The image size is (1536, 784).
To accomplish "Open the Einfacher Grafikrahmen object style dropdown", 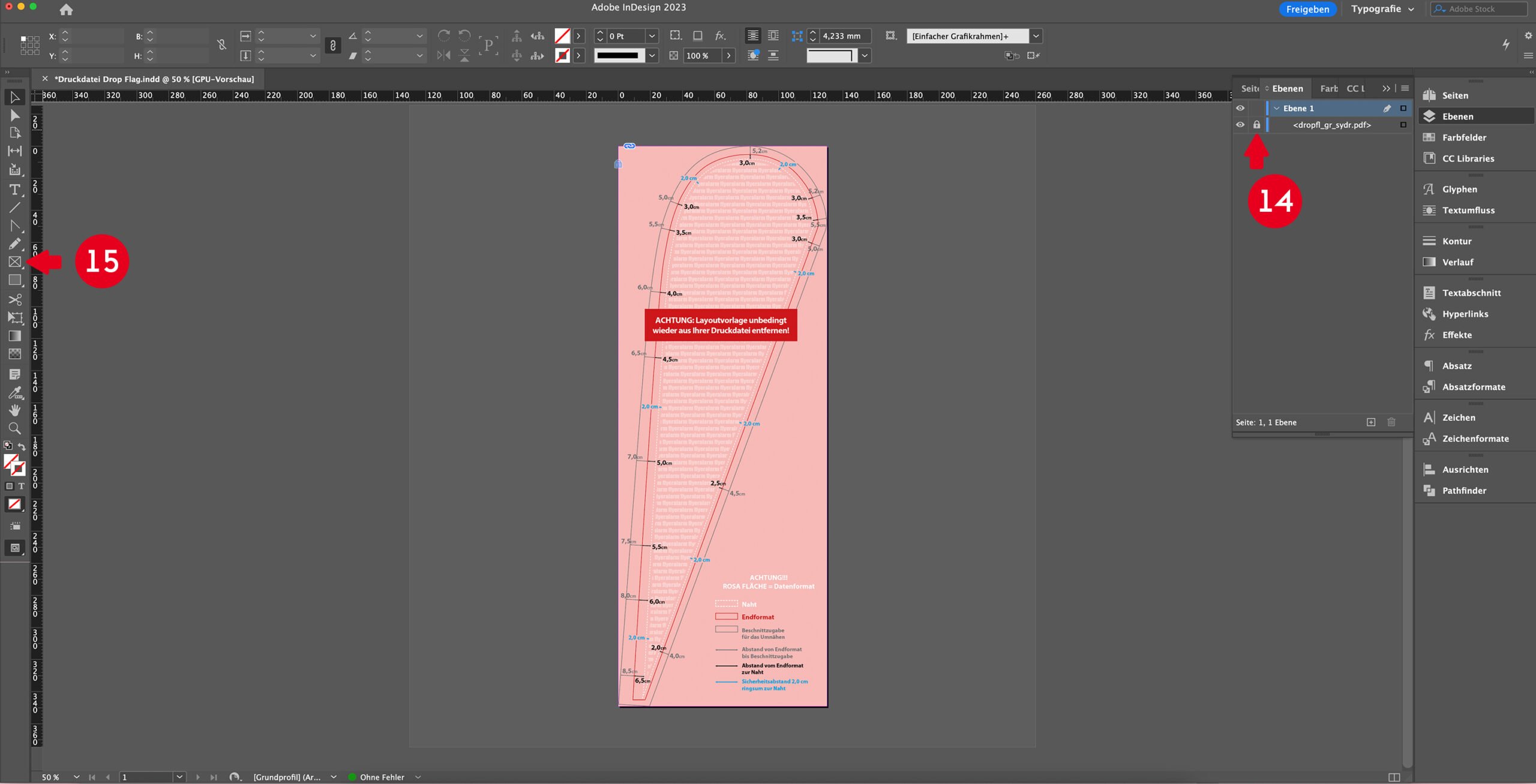I will pos(1036,36).
